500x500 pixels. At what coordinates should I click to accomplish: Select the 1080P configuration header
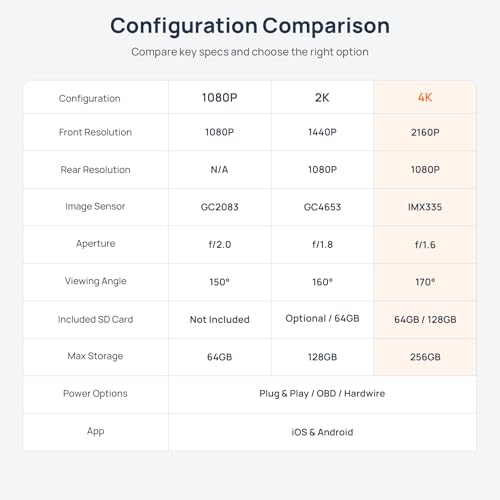[219, 98]
